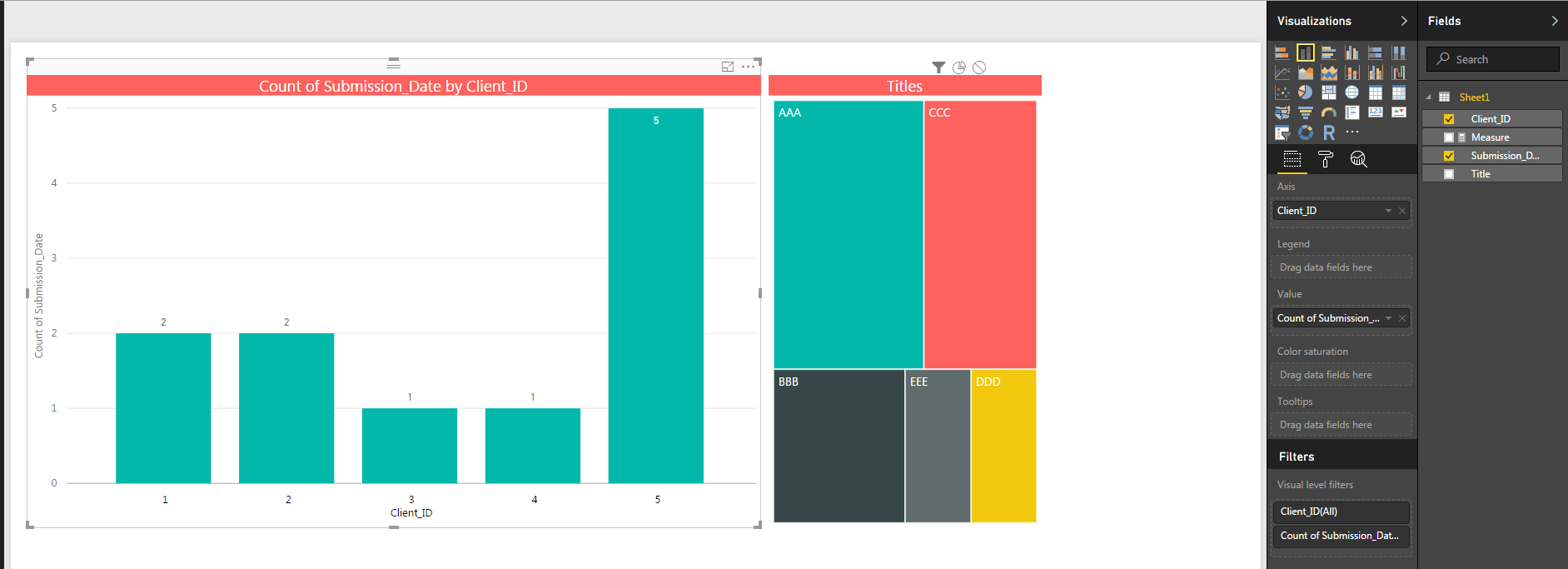The height and width of the screenshot is (569, 1568).
Task: Check the Title field checkbox
Action: tap(1449, 174)
